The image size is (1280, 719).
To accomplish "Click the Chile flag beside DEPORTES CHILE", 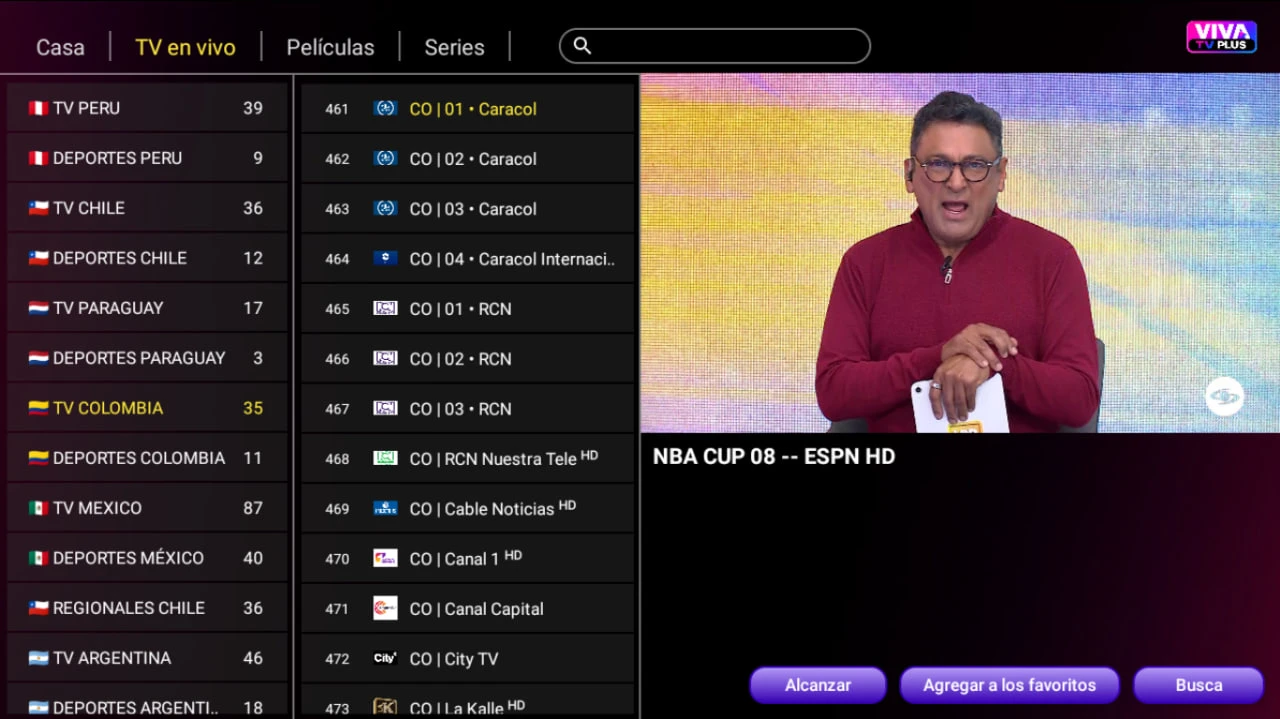I will click(38, 258).
